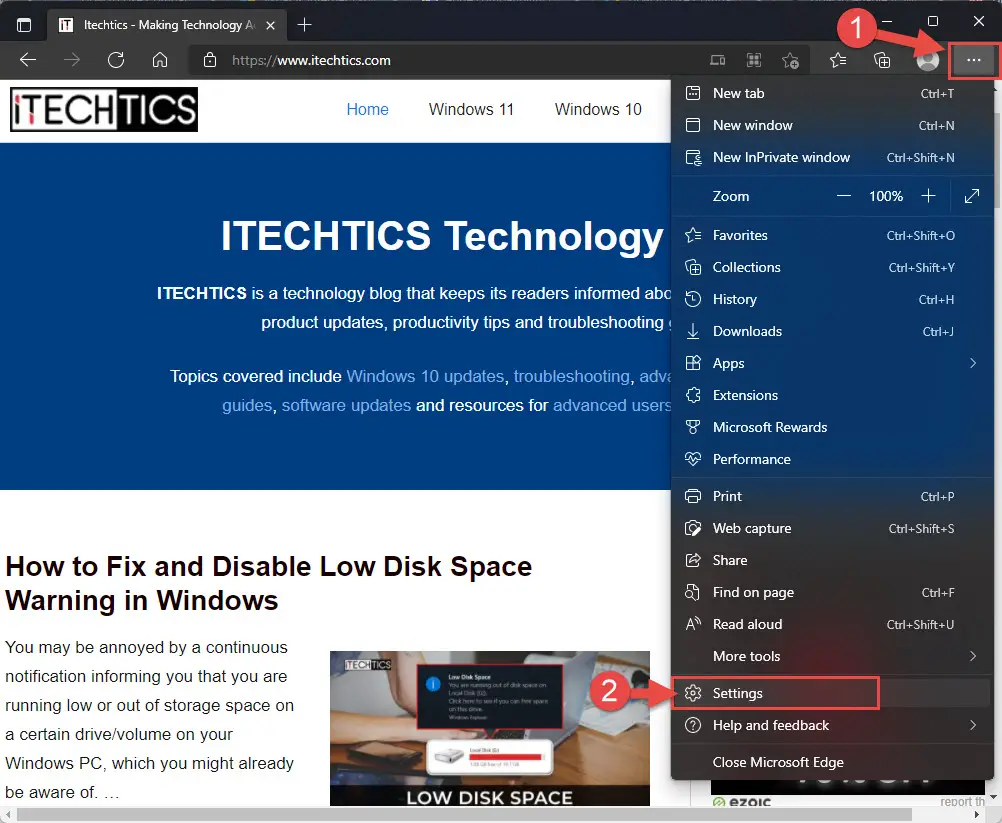Expand the Apps submenu
Screen dimensions: 1002x823
pos(831,363)
